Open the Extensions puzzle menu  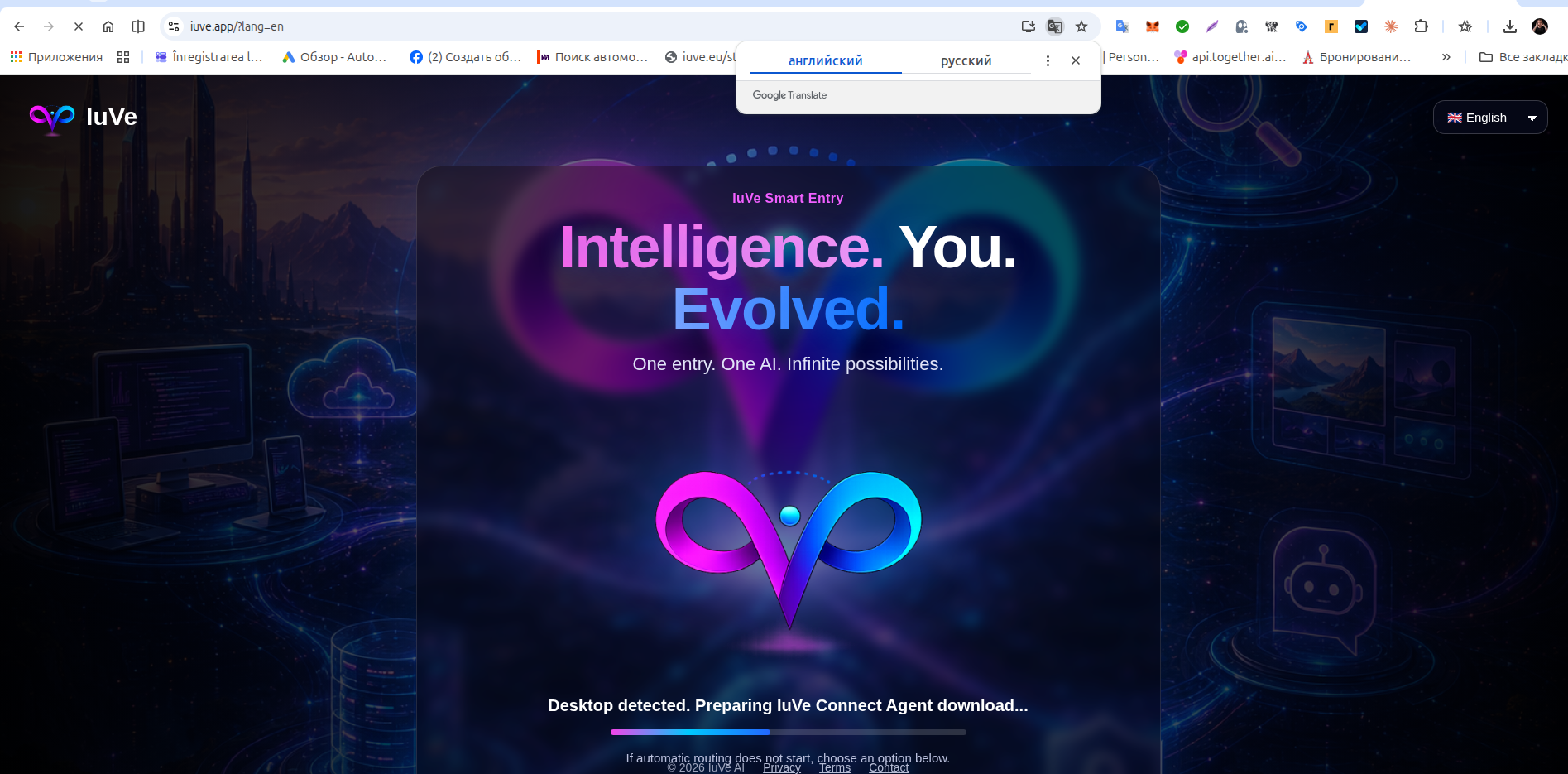[x=1421, y=26]
